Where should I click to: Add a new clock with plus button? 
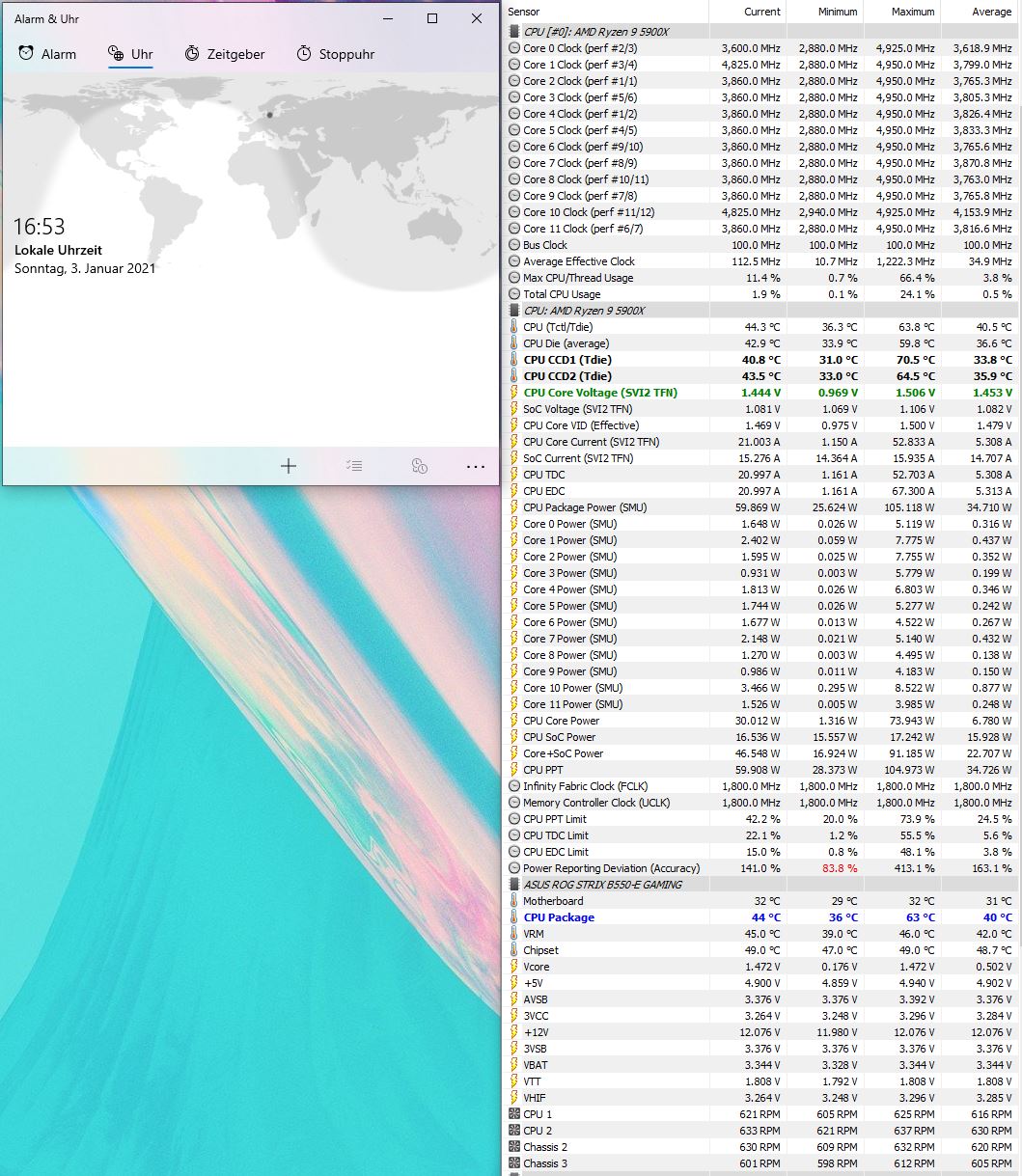point(288,466)
